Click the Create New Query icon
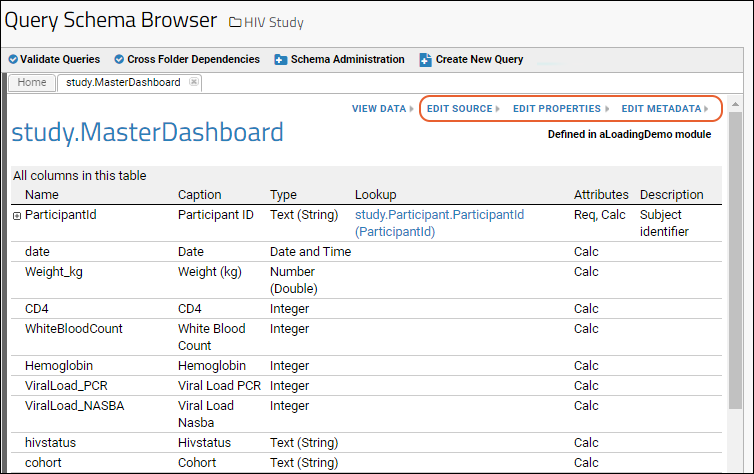The width and height of the screenshot is (754, 474). coord(425,60)
